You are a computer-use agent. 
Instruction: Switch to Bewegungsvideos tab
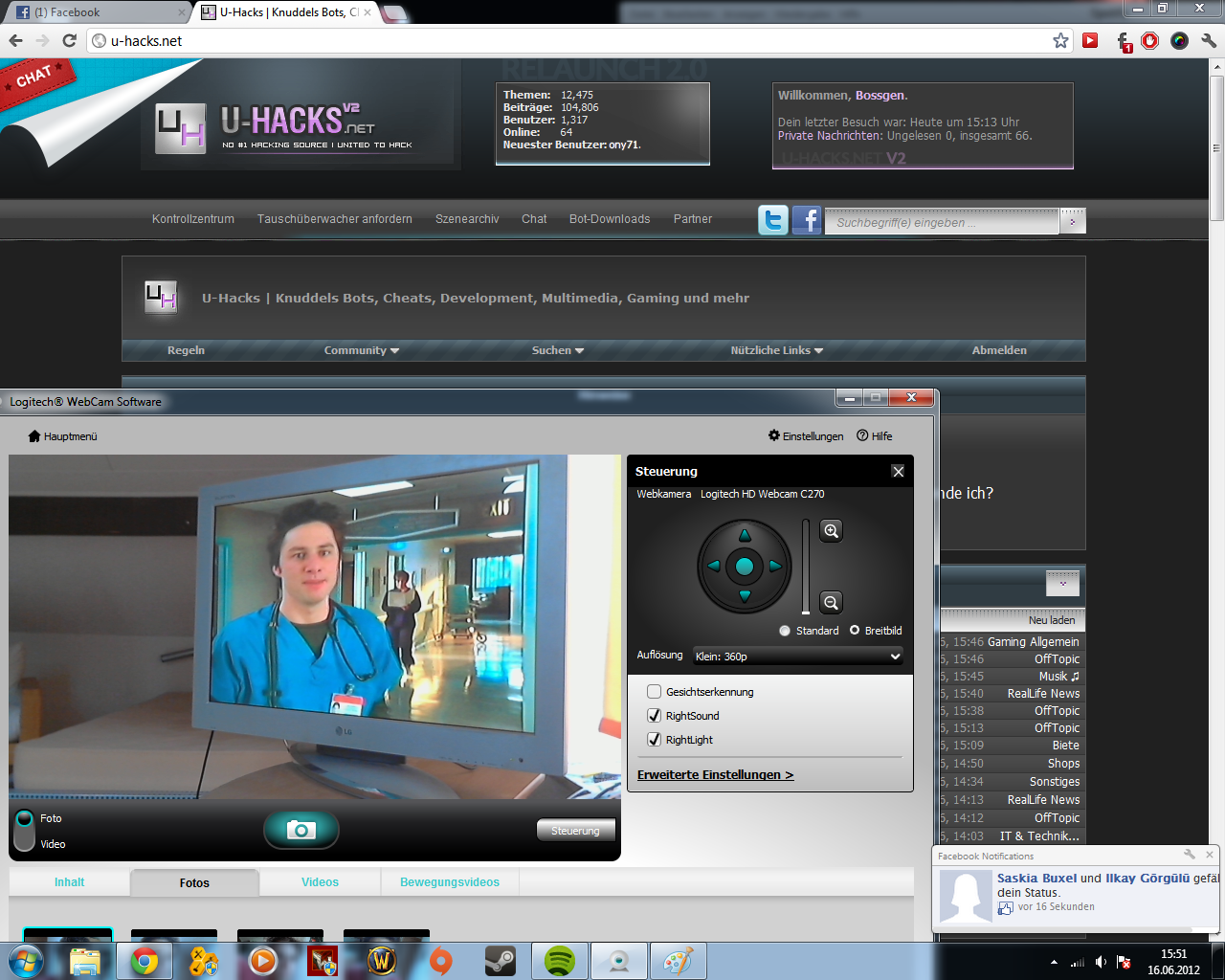(450, 882)
